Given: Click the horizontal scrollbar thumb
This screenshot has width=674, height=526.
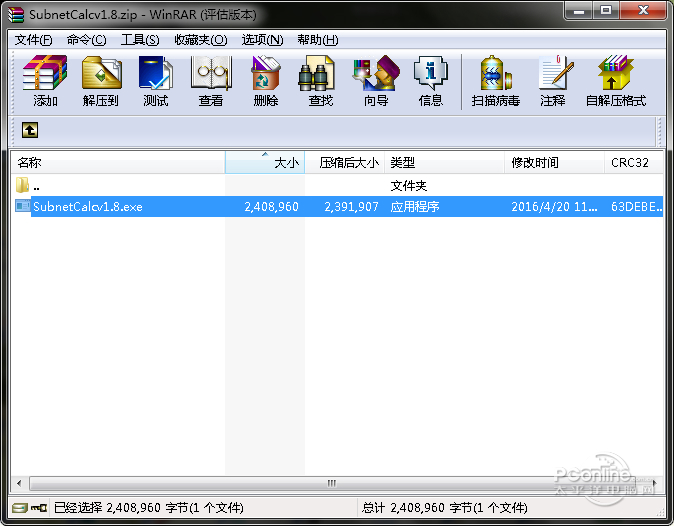Looking at the screenshot, I should click(x=331, y=483).
